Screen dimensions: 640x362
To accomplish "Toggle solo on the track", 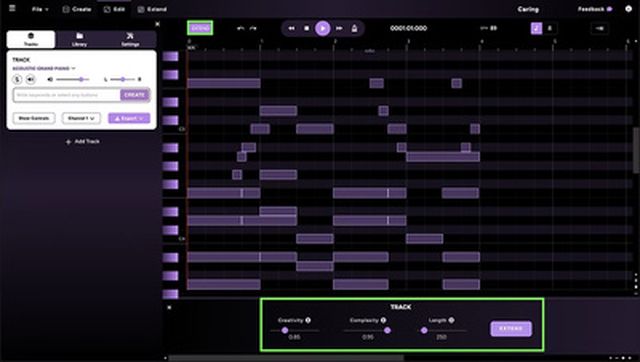I will click(x=17, y=79).
